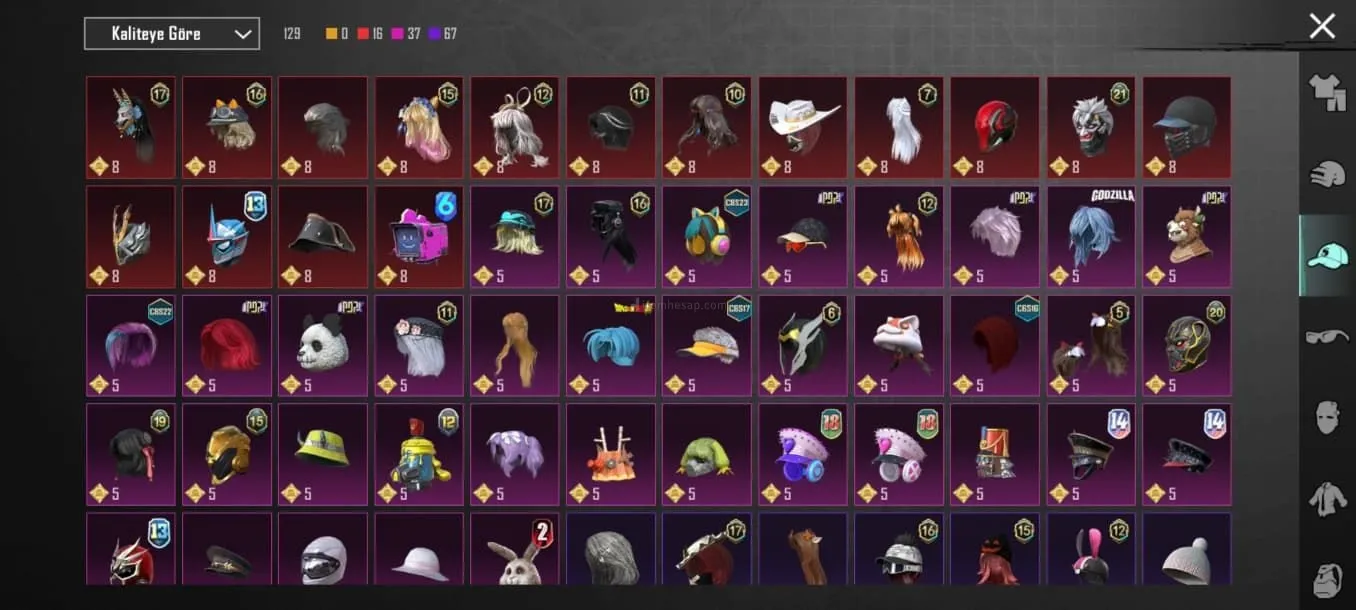The image size is (1356, 610).
Task: Select the bunny head with badge 2
Action: (515, 549)
